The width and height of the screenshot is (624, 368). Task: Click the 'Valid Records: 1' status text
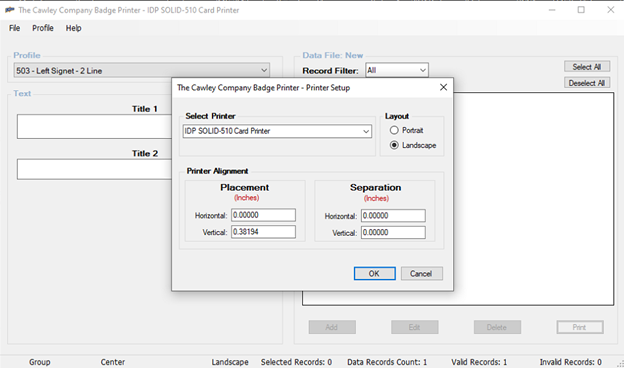click(479, 362)
